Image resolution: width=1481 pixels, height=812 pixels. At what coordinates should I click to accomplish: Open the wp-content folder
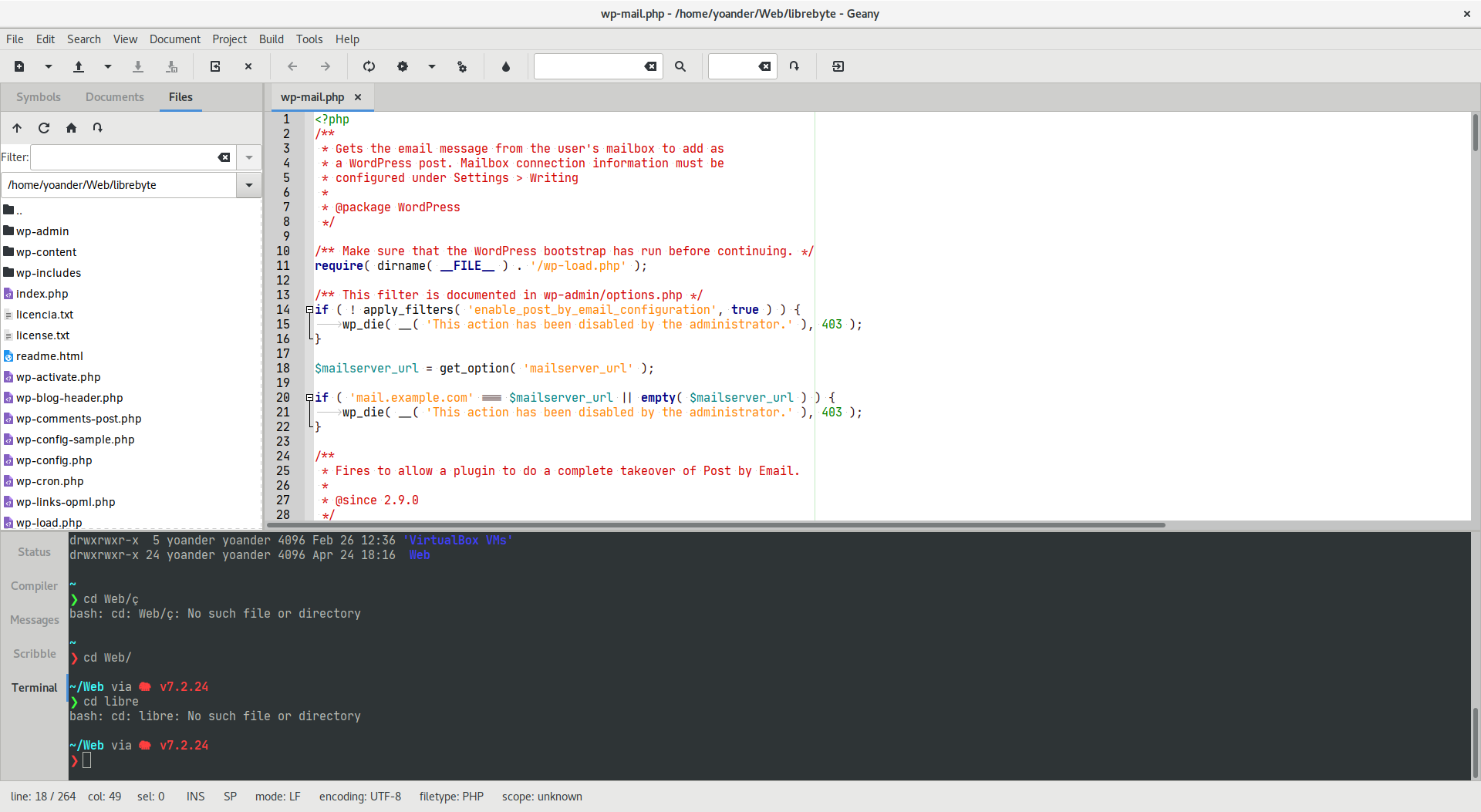[x=46, y=252]
